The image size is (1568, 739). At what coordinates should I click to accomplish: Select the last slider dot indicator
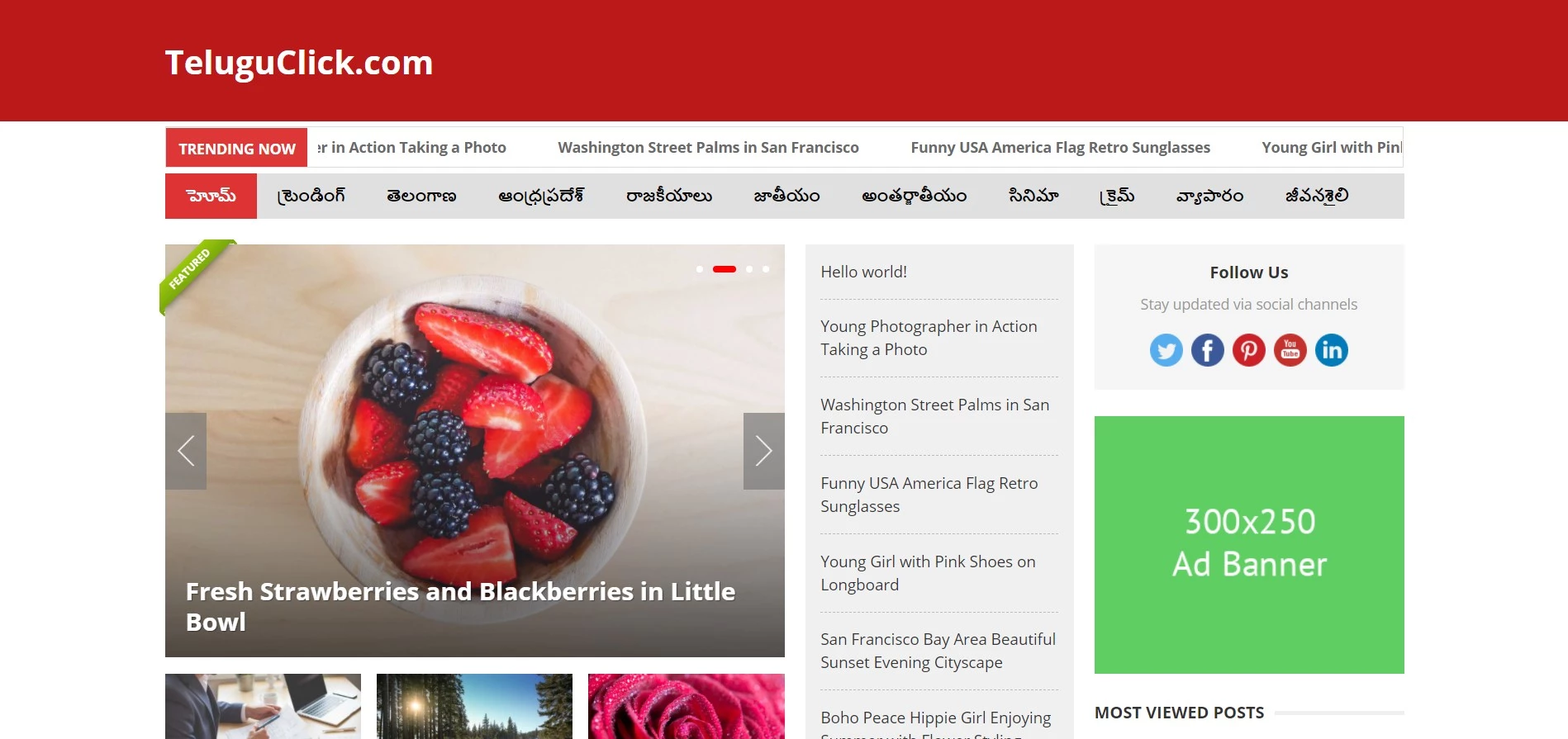(766, 269)
